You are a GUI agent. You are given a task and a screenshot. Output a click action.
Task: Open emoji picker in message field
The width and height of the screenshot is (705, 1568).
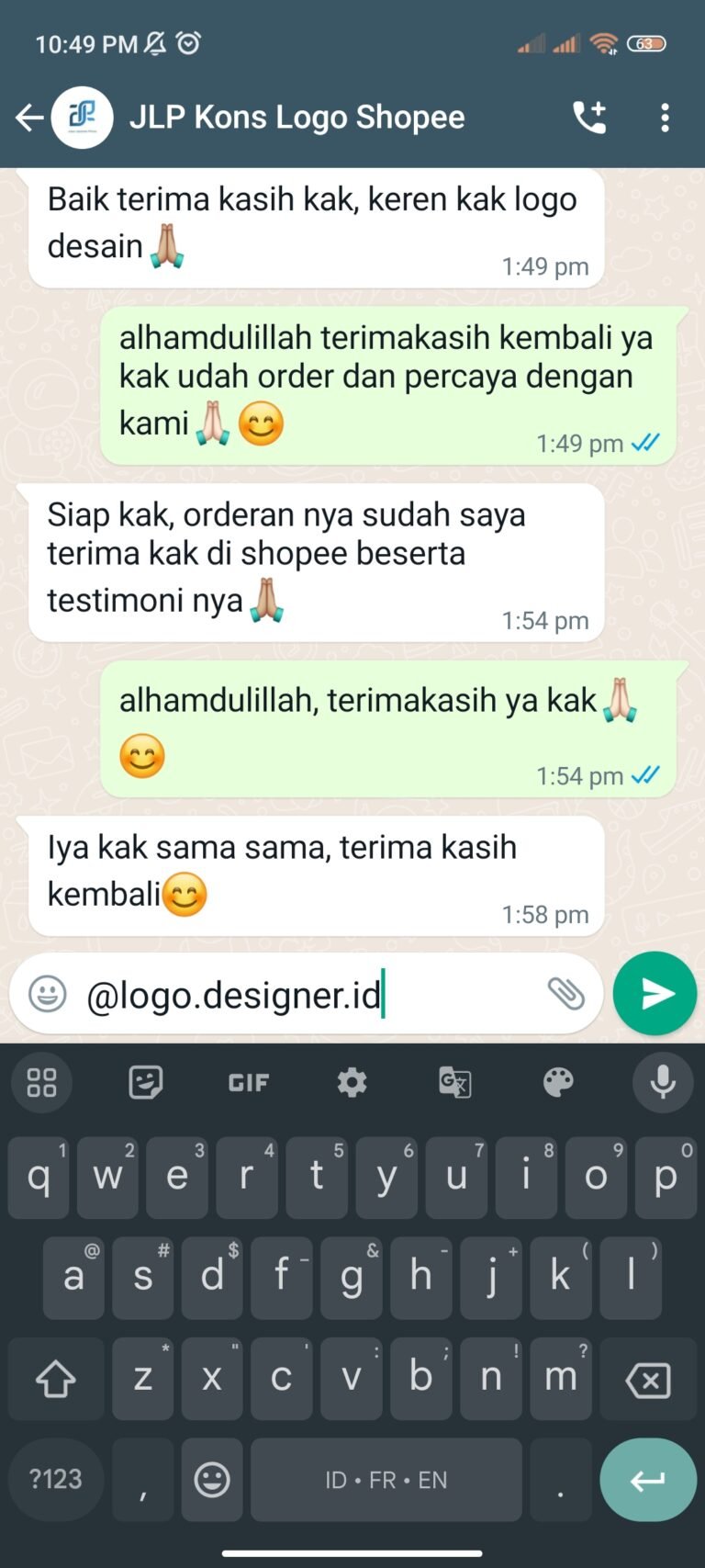tap(48, 994)
